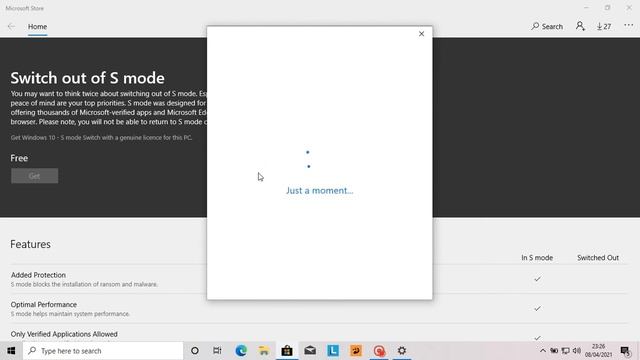Click the In S mode column header

click(537, 258)
